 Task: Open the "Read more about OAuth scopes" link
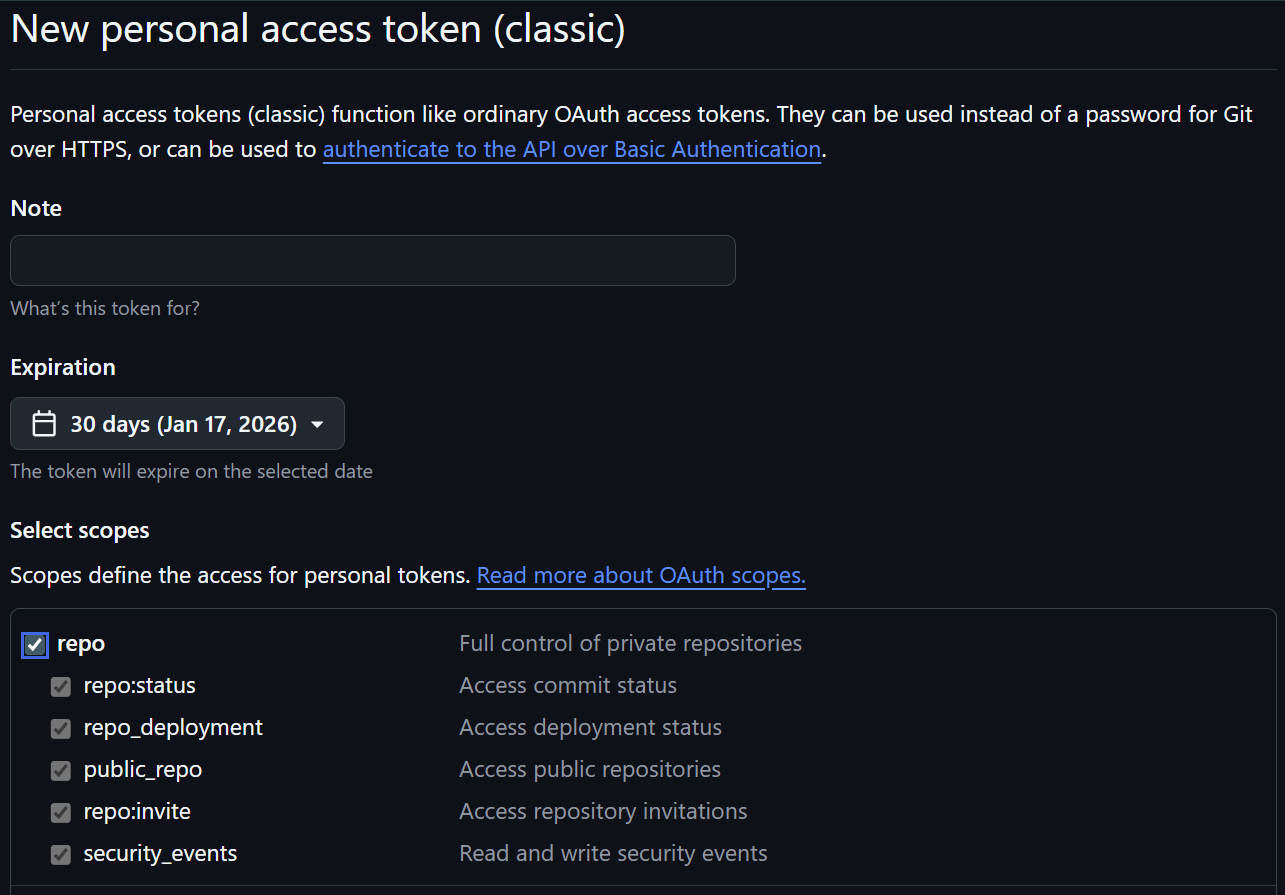(x=641, y=575)
